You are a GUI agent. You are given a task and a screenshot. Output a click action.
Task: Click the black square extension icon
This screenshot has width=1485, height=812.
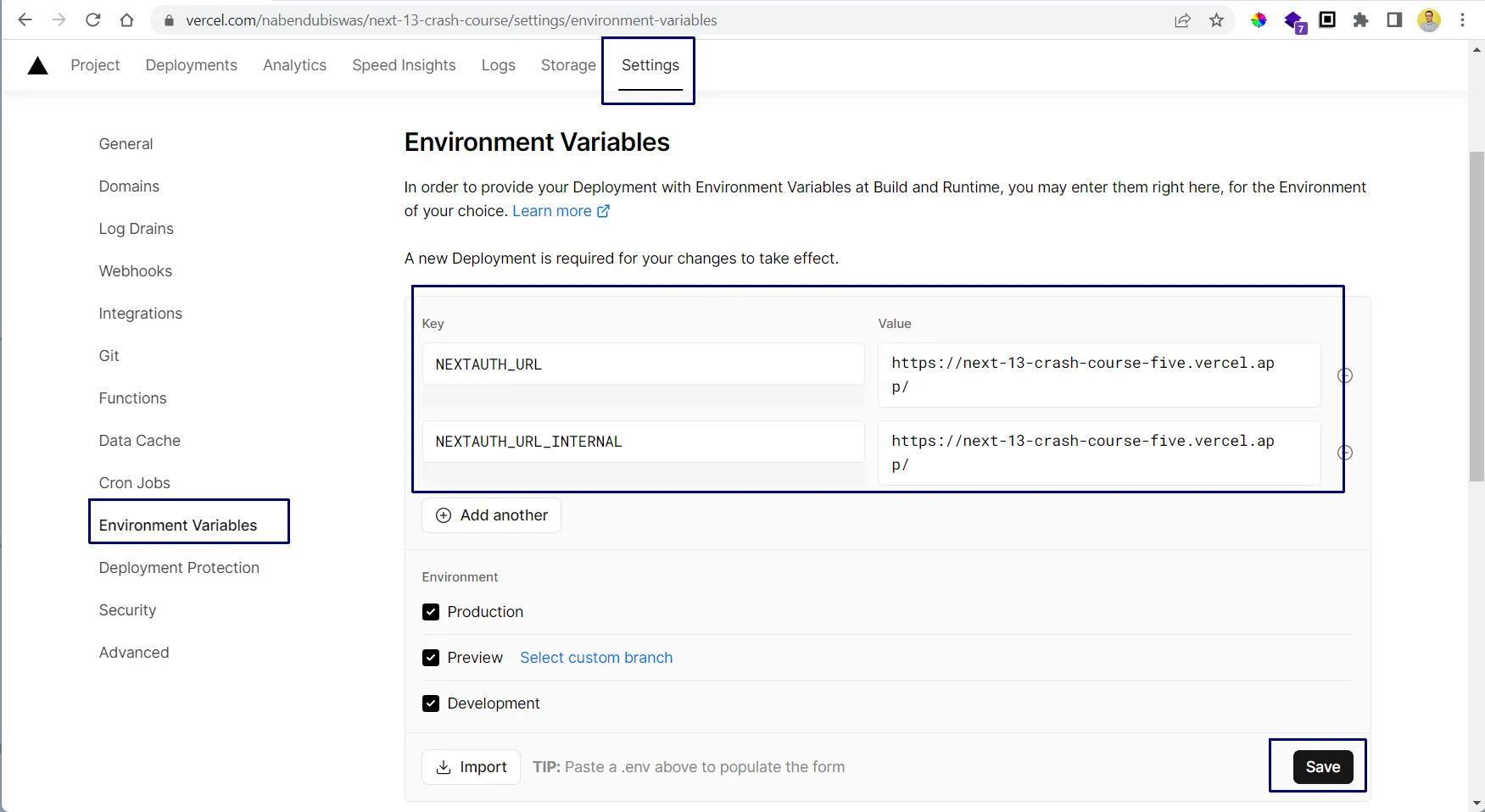click(1327, 19)
